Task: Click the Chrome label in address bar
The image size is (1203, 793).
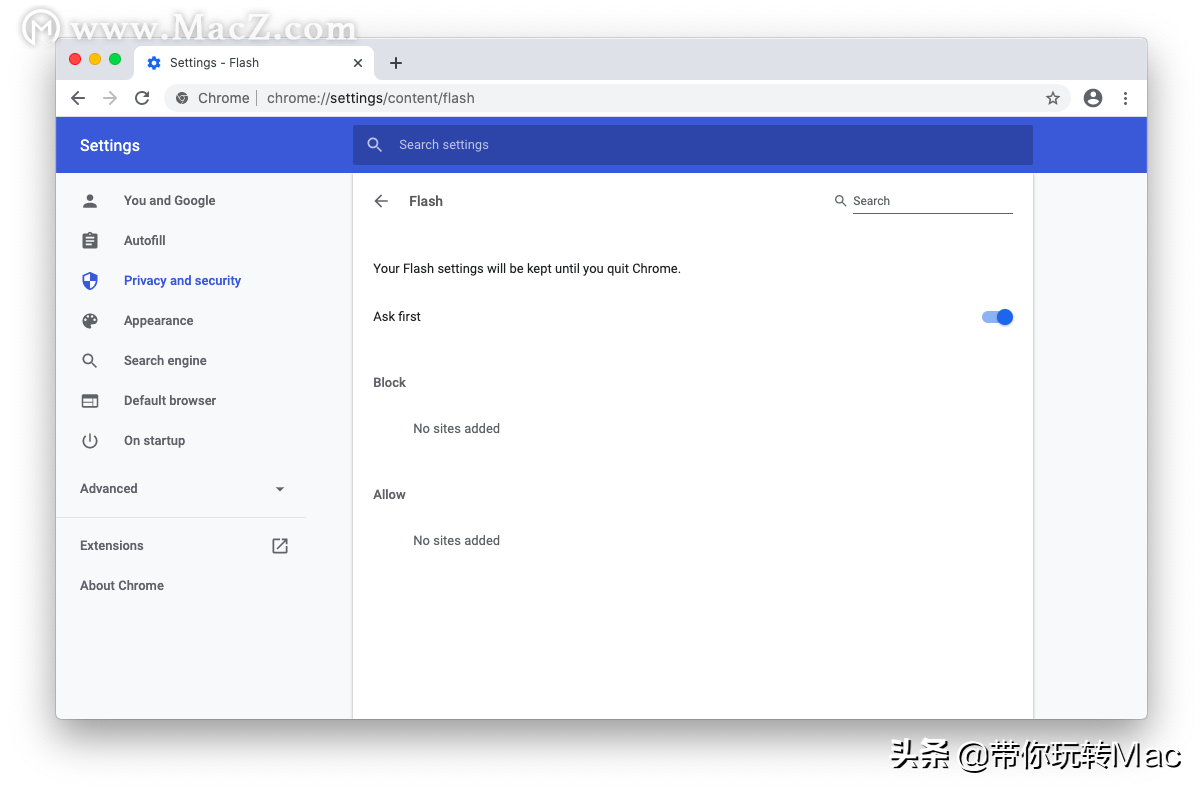Action: 224,98
